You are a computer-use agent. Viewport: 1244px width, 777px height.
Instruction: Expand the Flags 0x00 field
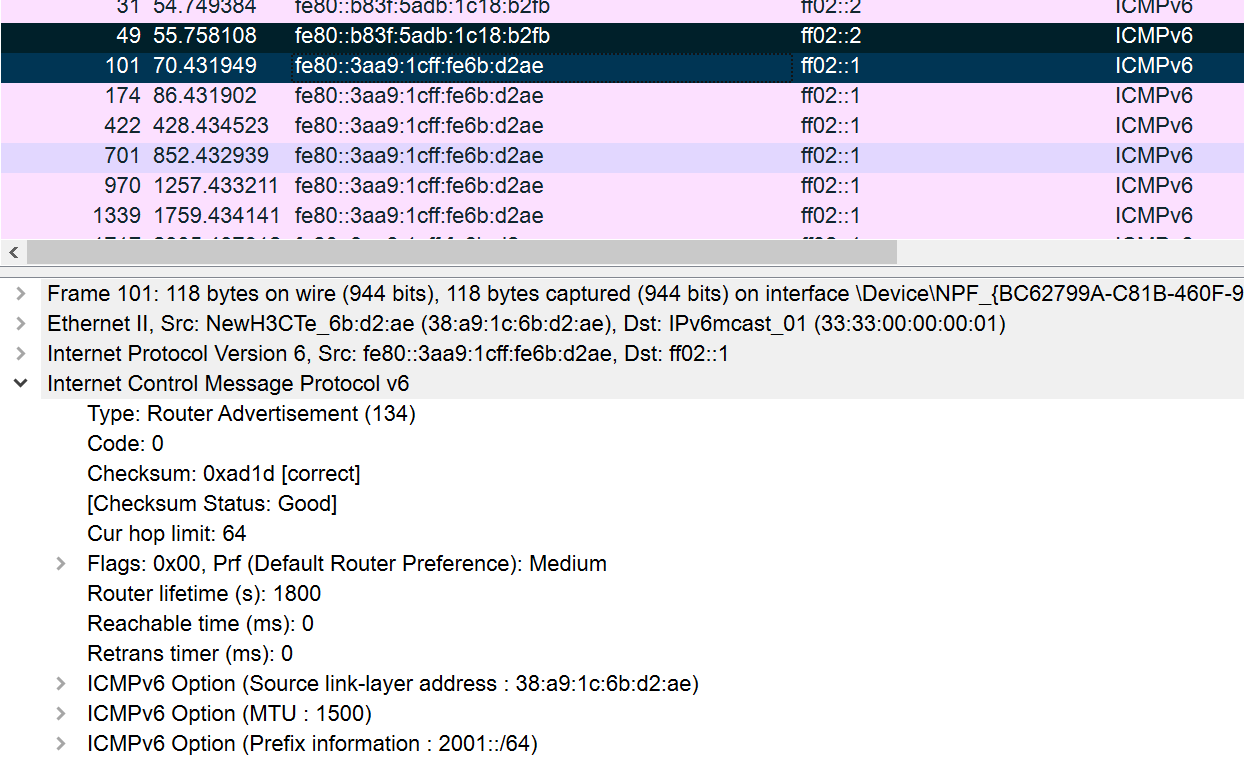click(x=62, y=564)
